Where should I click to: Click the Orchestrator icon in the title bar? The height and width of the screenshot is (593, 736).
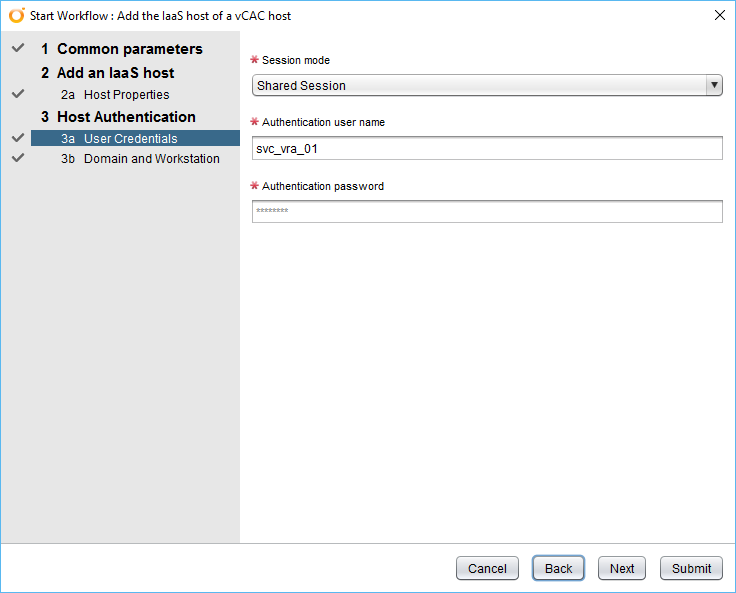pyautogui.click(x=16, y=16)
